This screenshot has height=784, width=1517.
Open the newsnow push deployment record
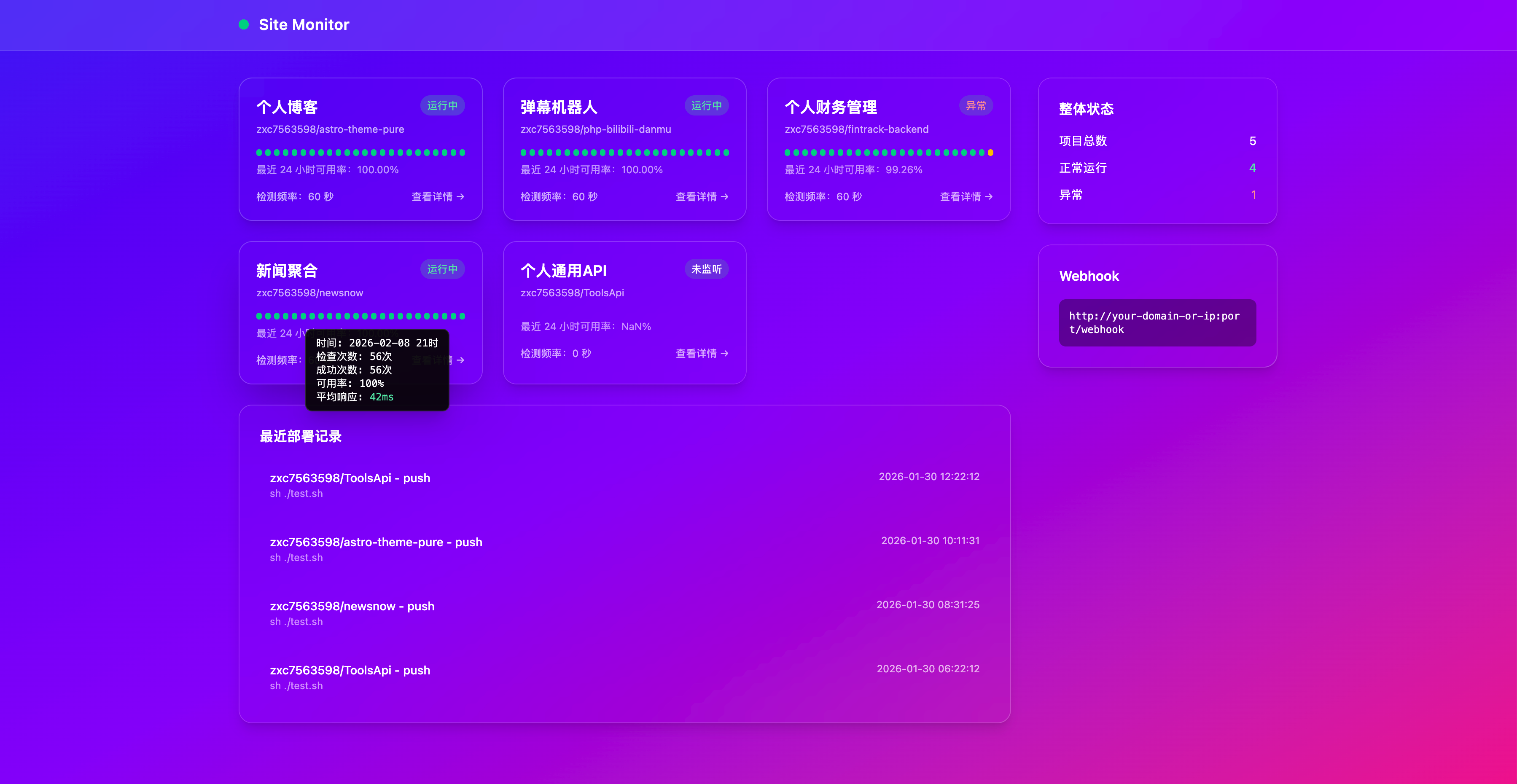coord(352,606)
